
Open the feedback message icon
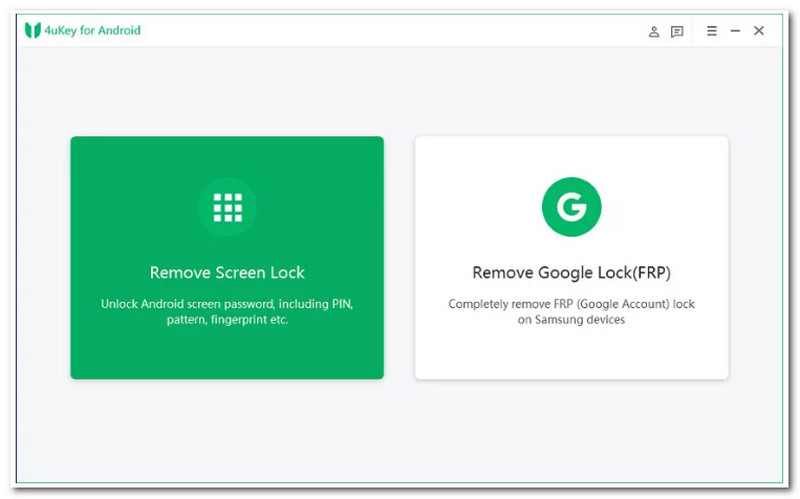pos(677,32)
